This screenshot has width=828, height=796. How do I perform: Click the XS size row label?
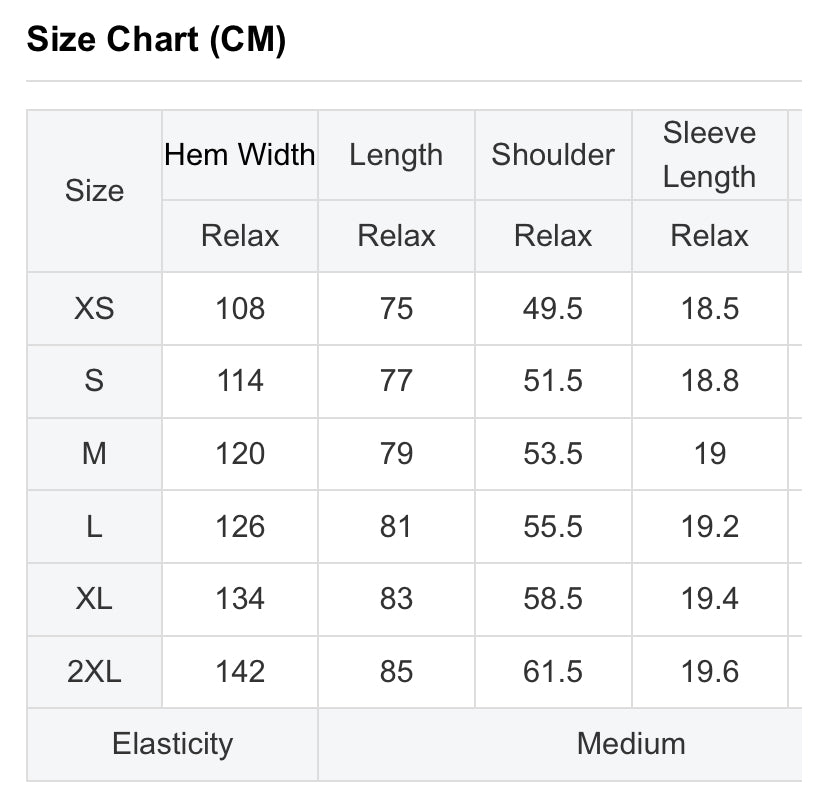pyautogui.click(x=95, y=308)
